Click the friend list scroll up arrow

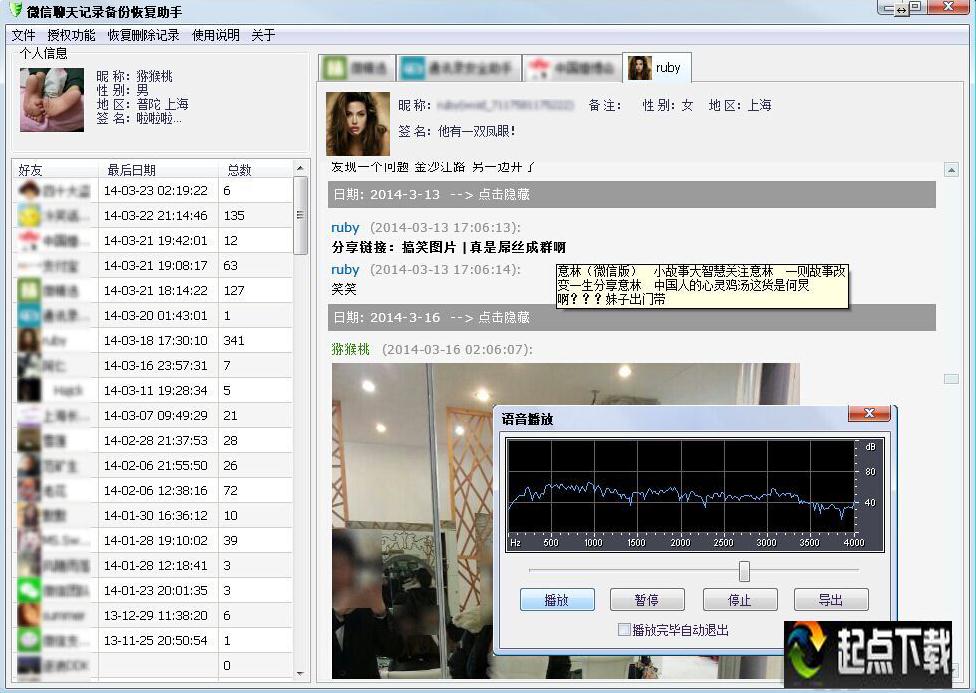(300, 168)
